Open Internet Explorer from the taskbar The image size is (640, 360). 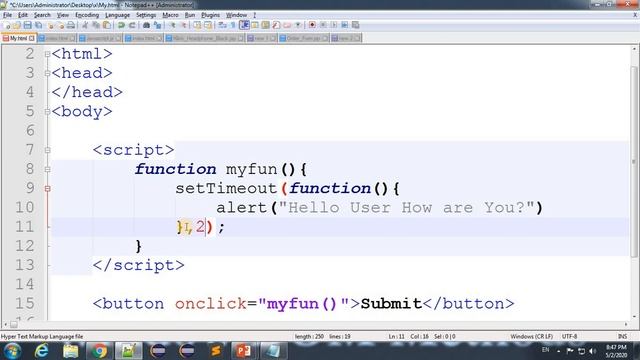click(42, 351)
